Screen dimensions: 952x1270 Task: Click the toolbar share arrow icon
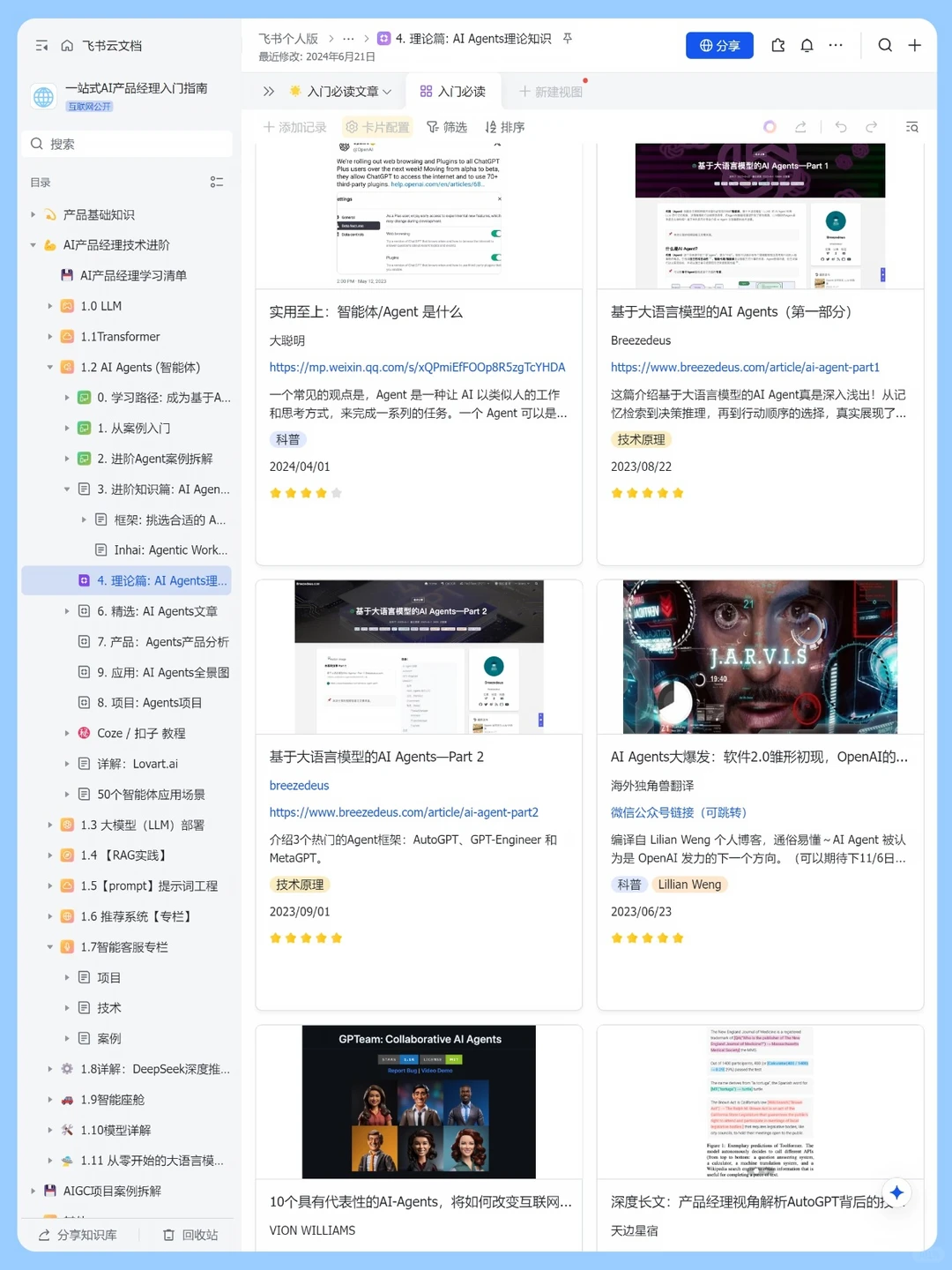pyautogui.click(x=800, y=127)
